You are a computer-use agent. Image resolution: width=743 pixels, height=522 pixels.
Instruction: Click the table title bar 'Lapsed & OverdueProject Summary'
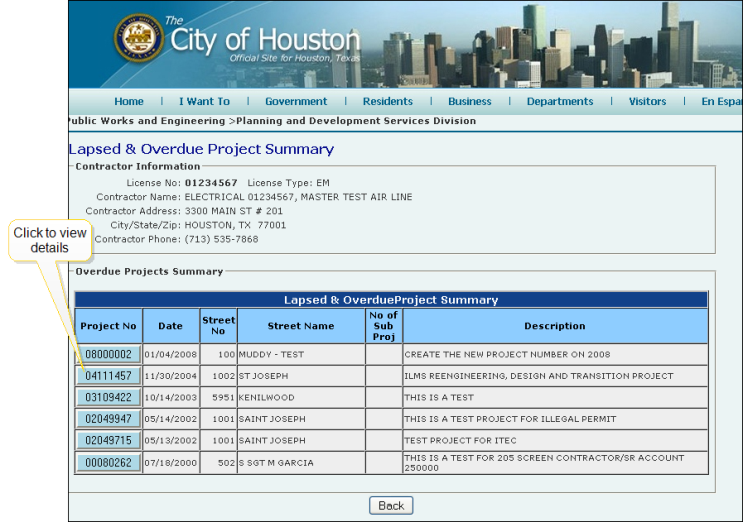pyautogui.click(x=391, y=300)
